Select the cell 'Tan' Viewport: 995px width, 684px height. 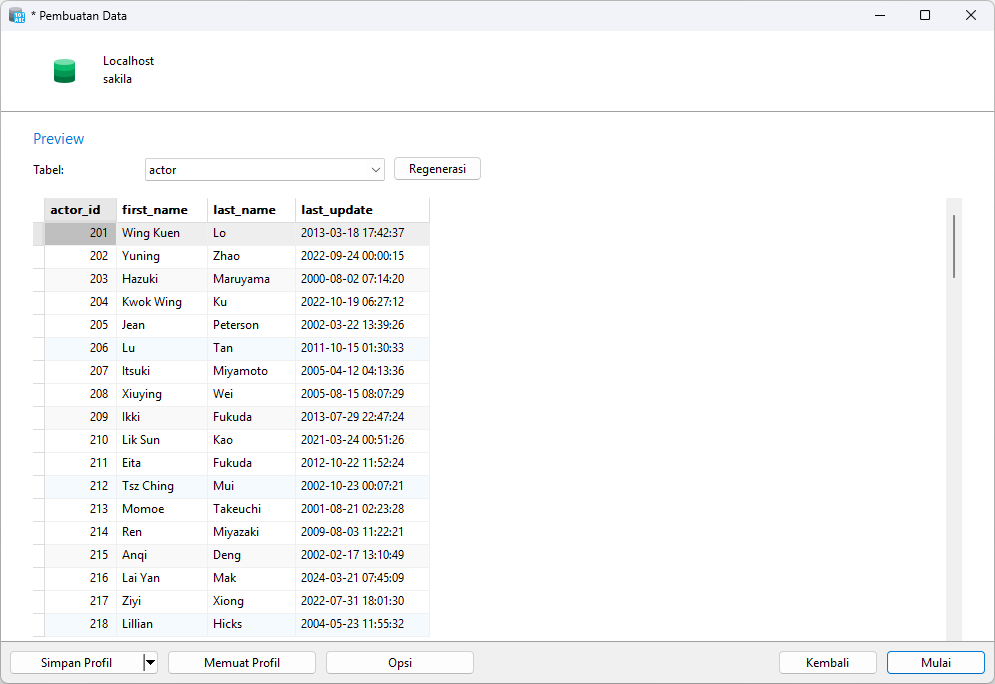(x=251, y=348)
